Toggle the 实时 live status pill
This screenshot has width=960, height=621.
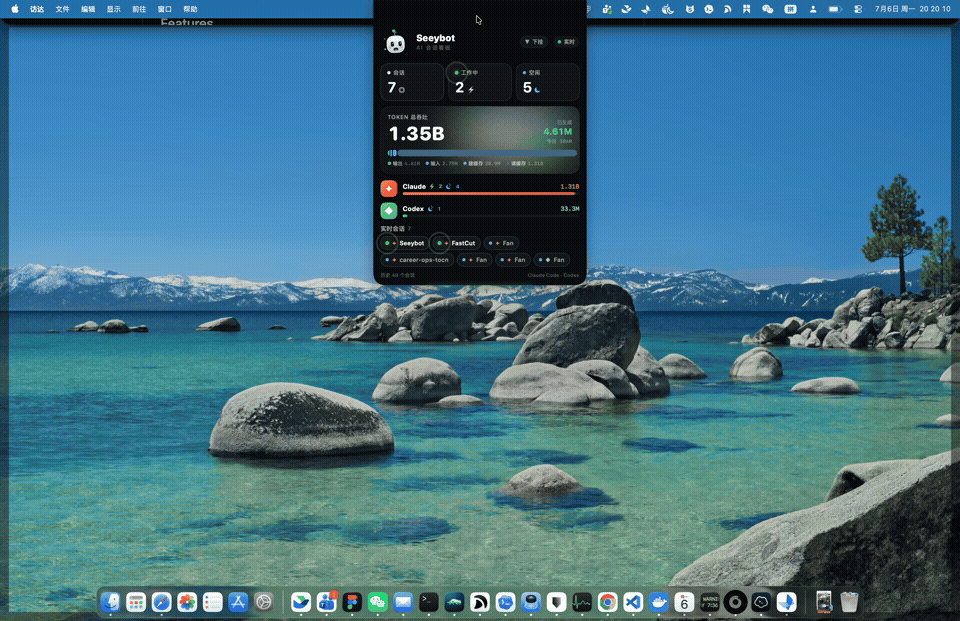pyautogui.click(x=566, y=42)
